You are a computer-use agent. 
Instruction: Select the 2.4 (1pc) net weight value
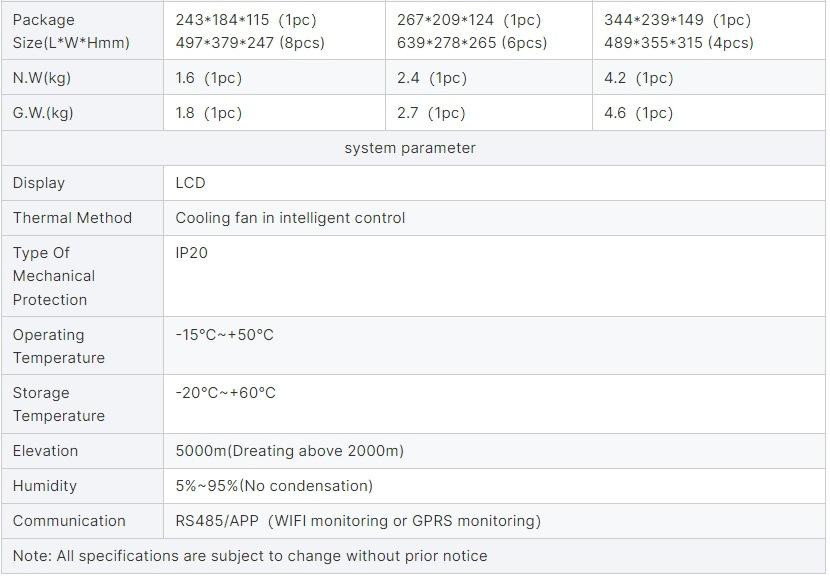tap(432, 78)
